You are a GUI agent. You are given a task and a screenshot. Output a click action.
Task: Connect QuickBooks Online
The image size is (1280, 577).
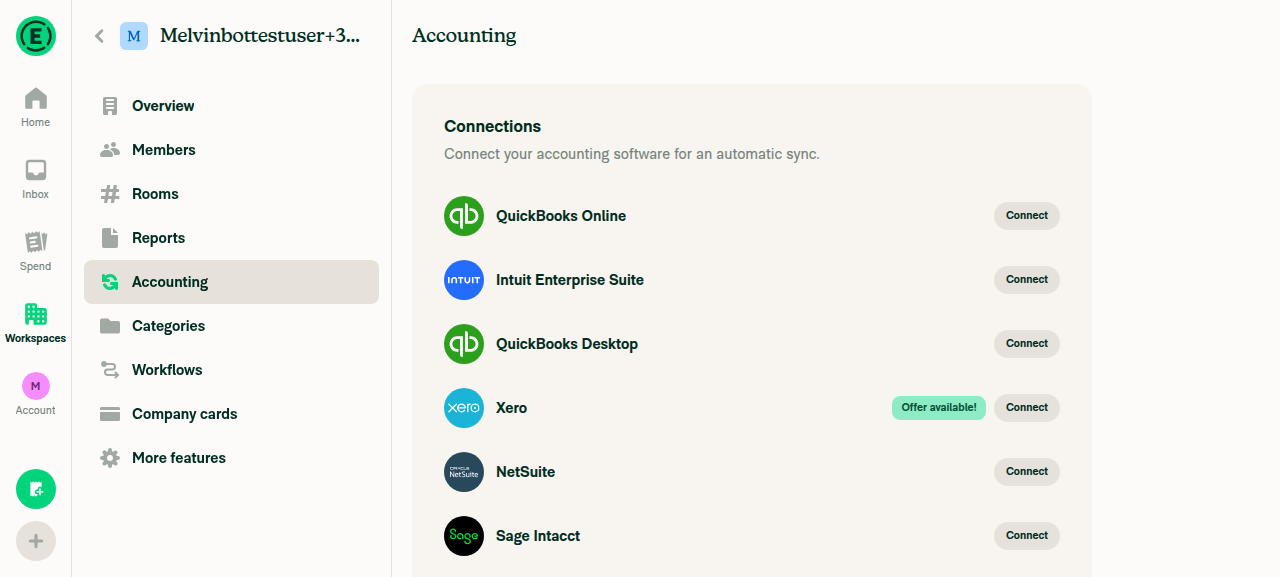(1027, 216)
